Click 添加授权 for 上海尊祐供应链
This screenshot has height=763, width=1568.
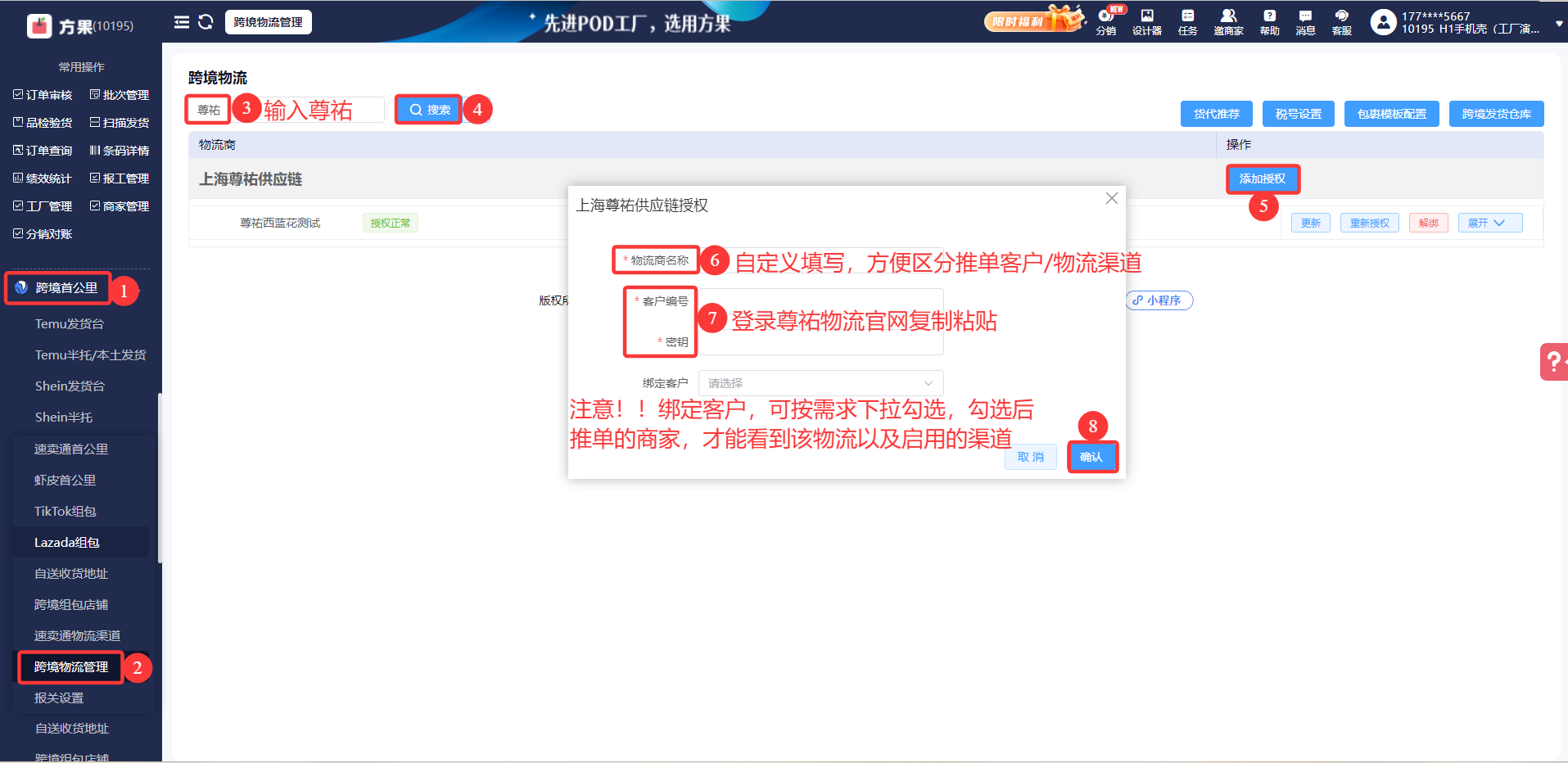coord(1262,178)
